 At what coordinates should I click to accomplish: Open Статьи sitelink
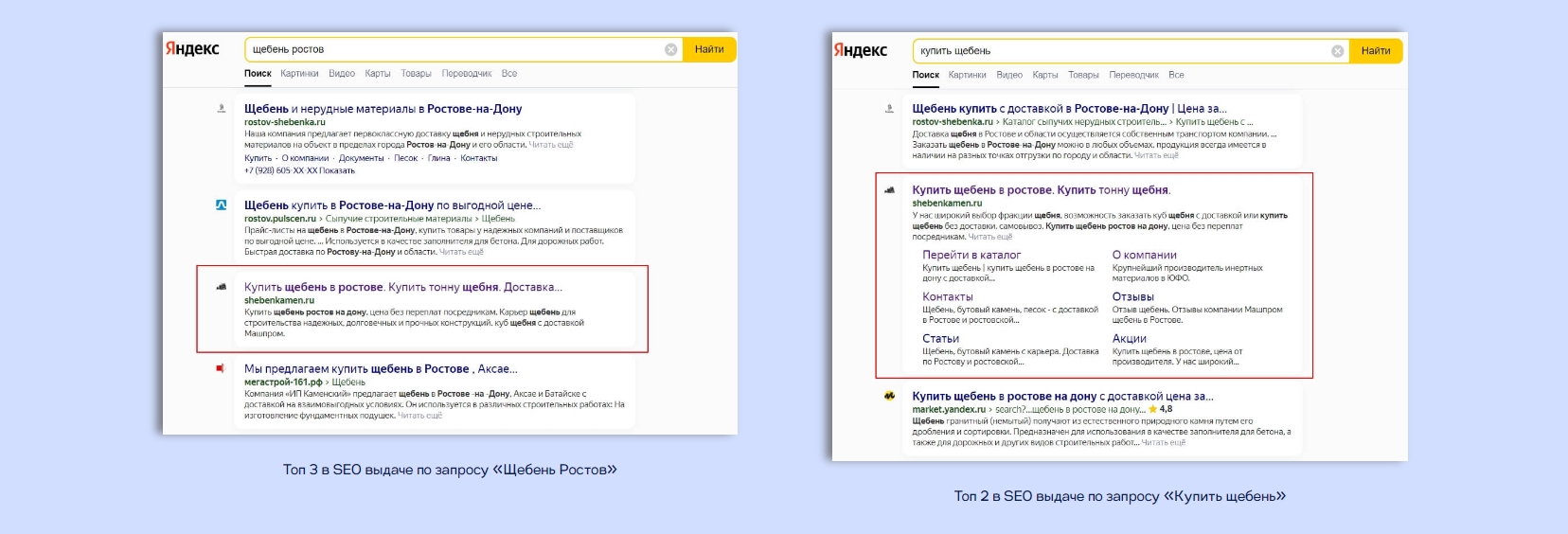[941, 338]
